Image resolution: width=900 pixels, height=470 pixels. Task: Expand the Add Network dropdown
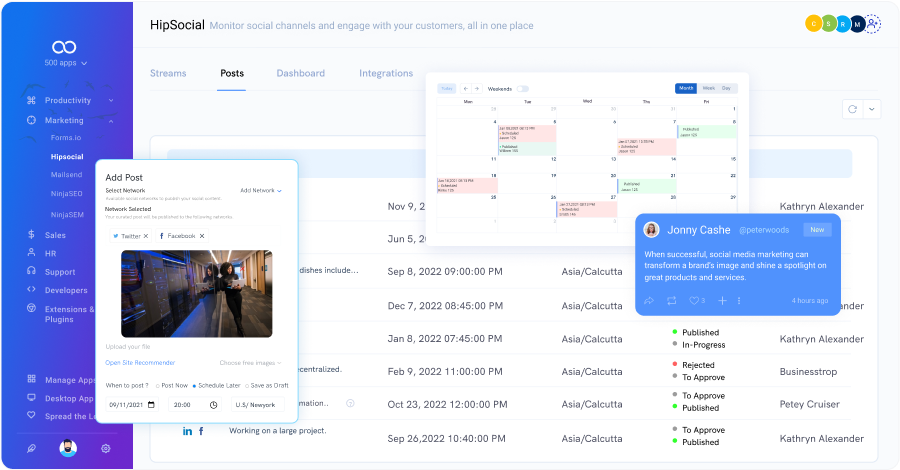tap(261, 190)
